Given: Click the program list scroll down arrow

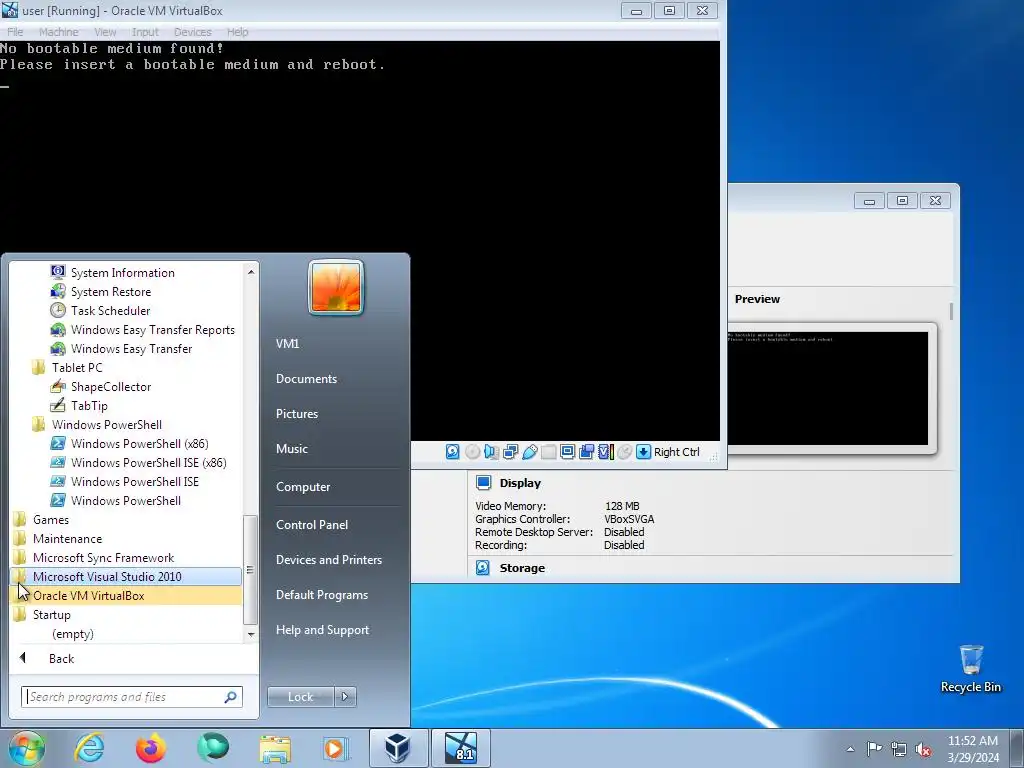Looking at the screenshot, I should click(x=251, y=634).
